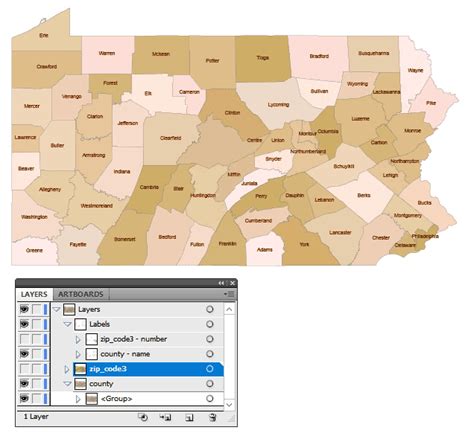
Task: Click the Create New Sublayer icon
Action: [166, 417]
